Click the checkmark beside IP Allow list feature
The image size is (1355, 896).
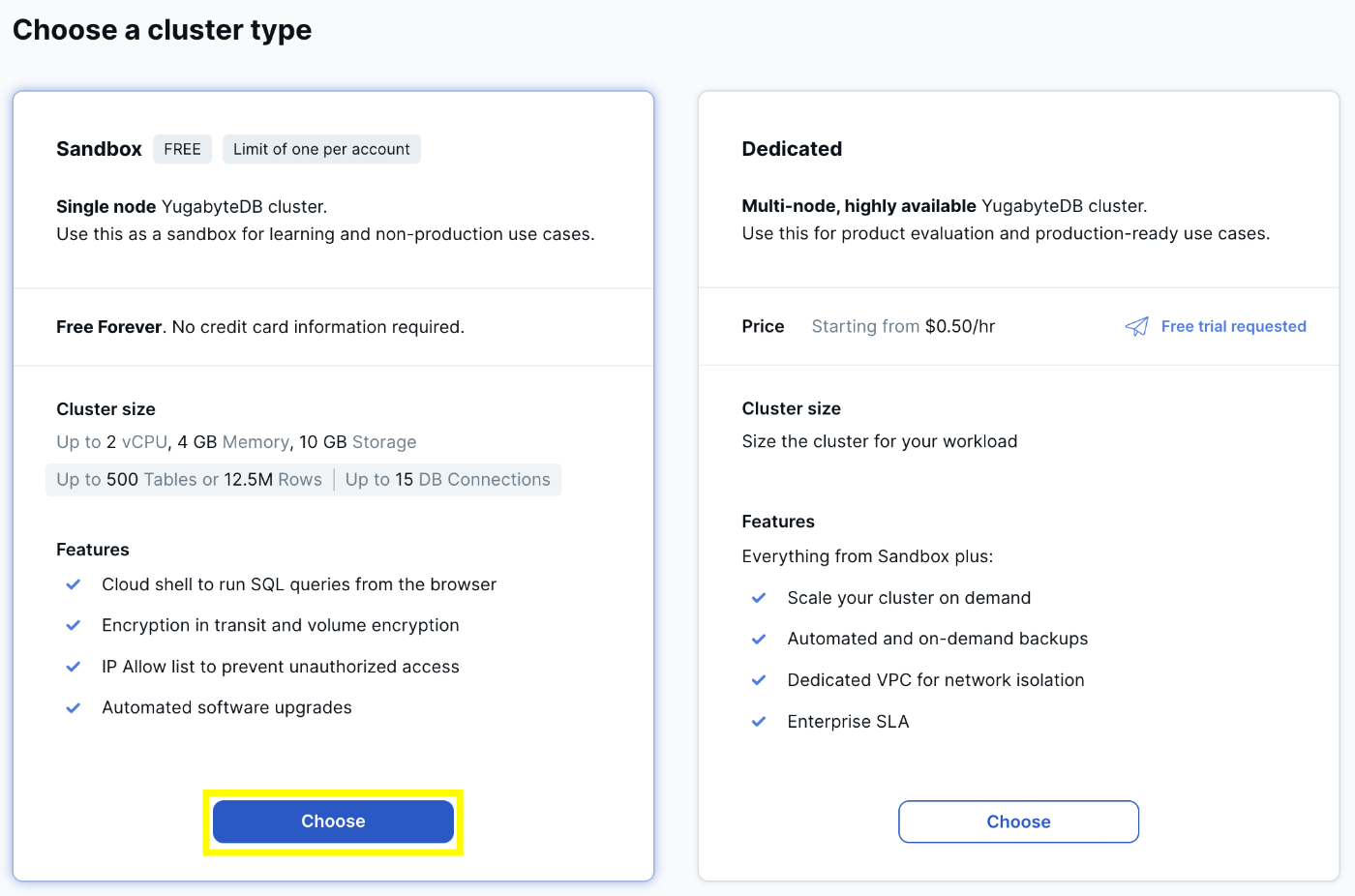click(x=73, y=667)
